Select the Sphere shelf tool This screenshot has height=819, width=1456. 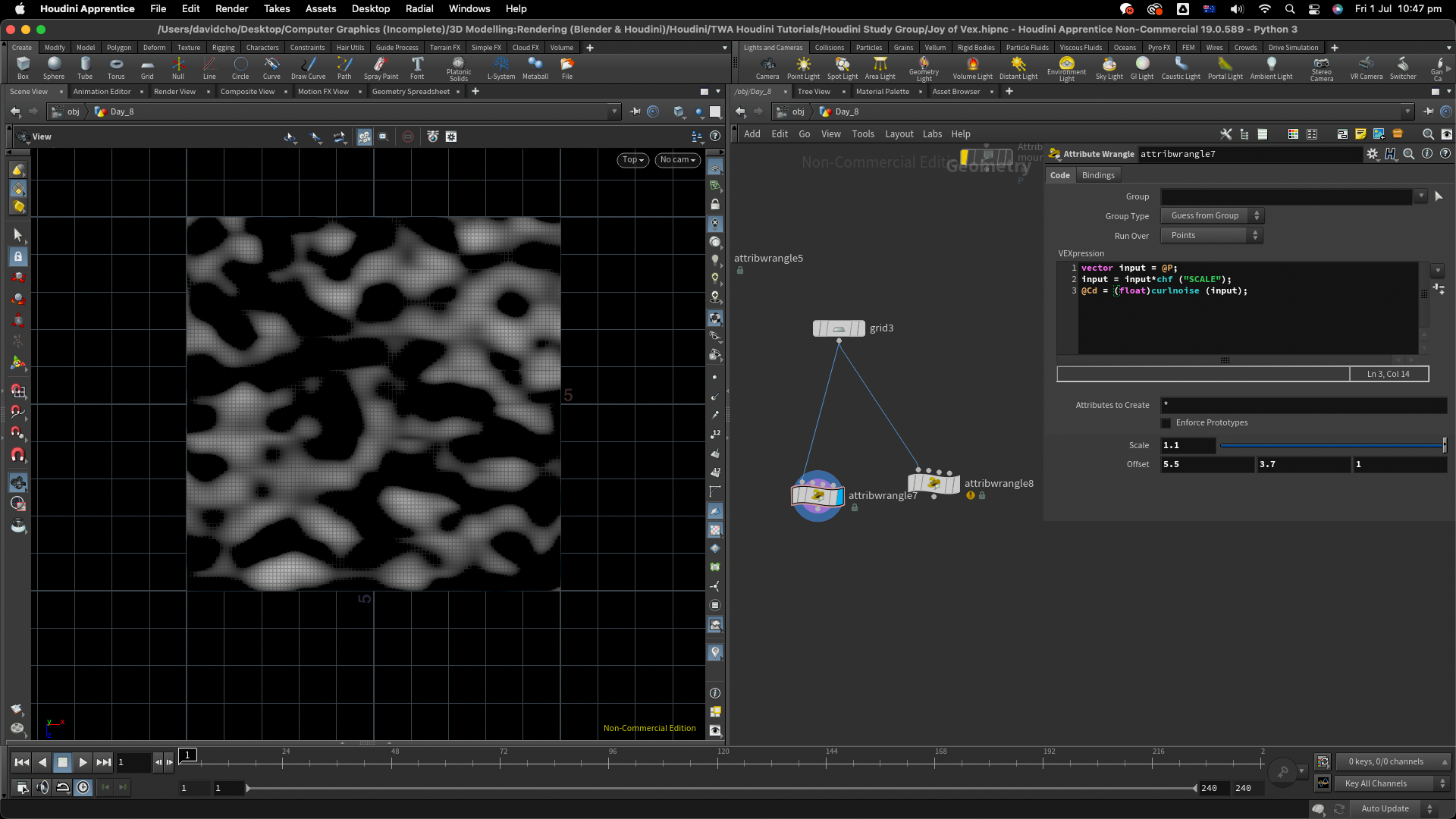coord(54,67)
